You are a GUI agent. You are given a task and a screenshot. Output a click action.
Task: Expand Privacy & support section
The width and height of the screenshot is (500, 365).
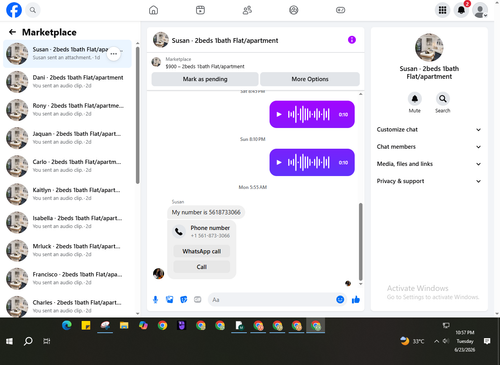(429, 181)
